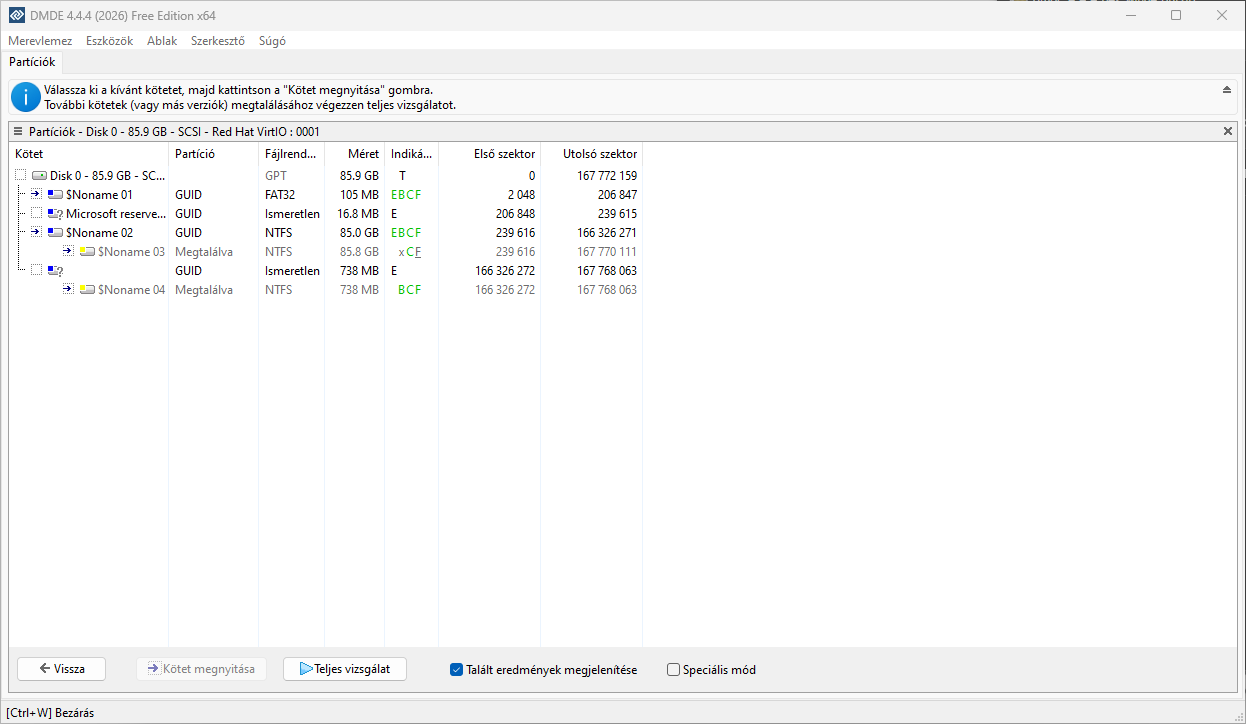This screenshot has width=1246, height=724.
Task: Click the 2 048 first sector value
Action: 521,195
